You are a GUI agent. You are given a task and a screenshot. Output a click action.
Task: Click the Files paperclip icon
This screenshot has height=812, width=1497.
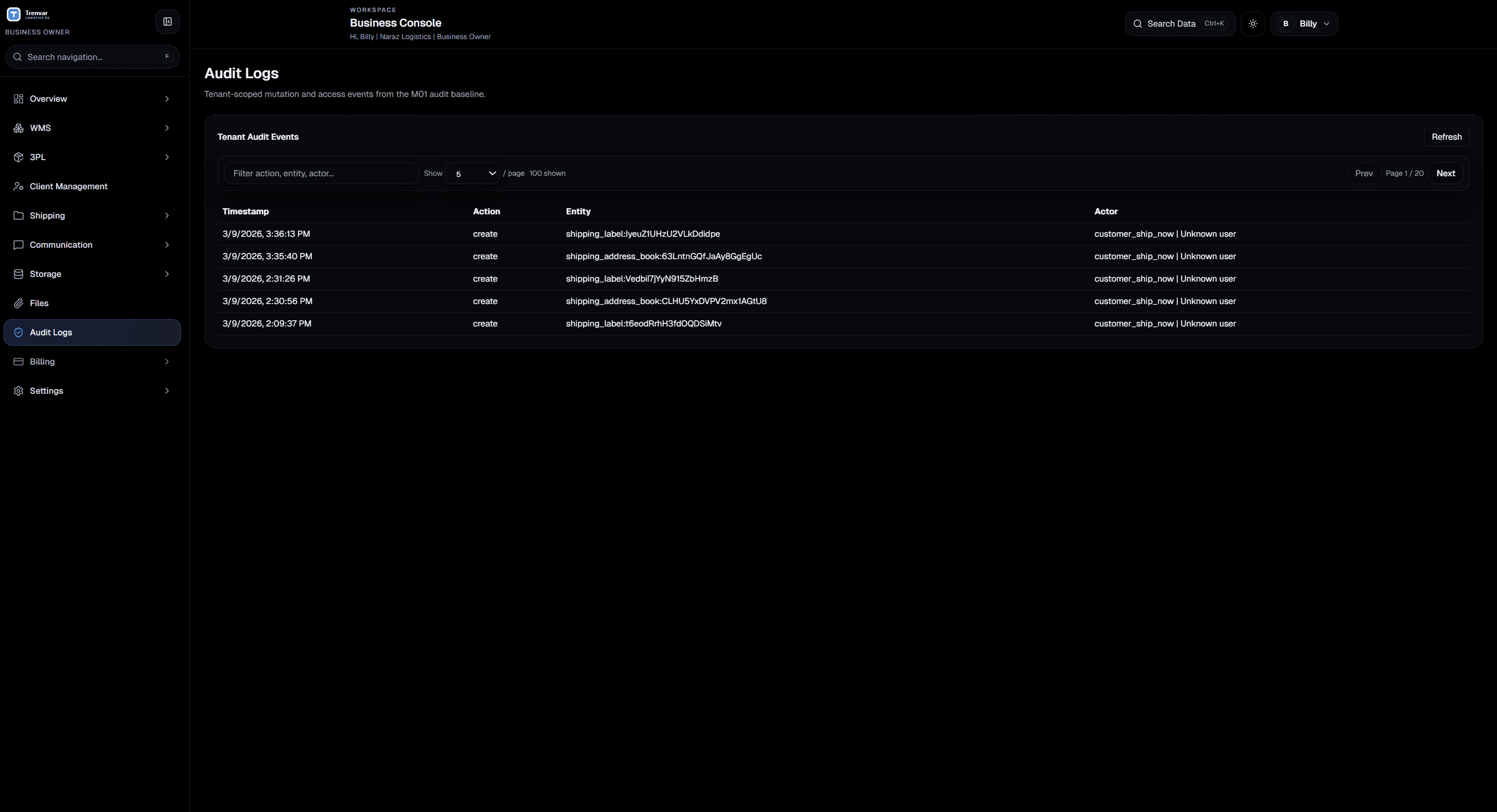pos(19,303)
